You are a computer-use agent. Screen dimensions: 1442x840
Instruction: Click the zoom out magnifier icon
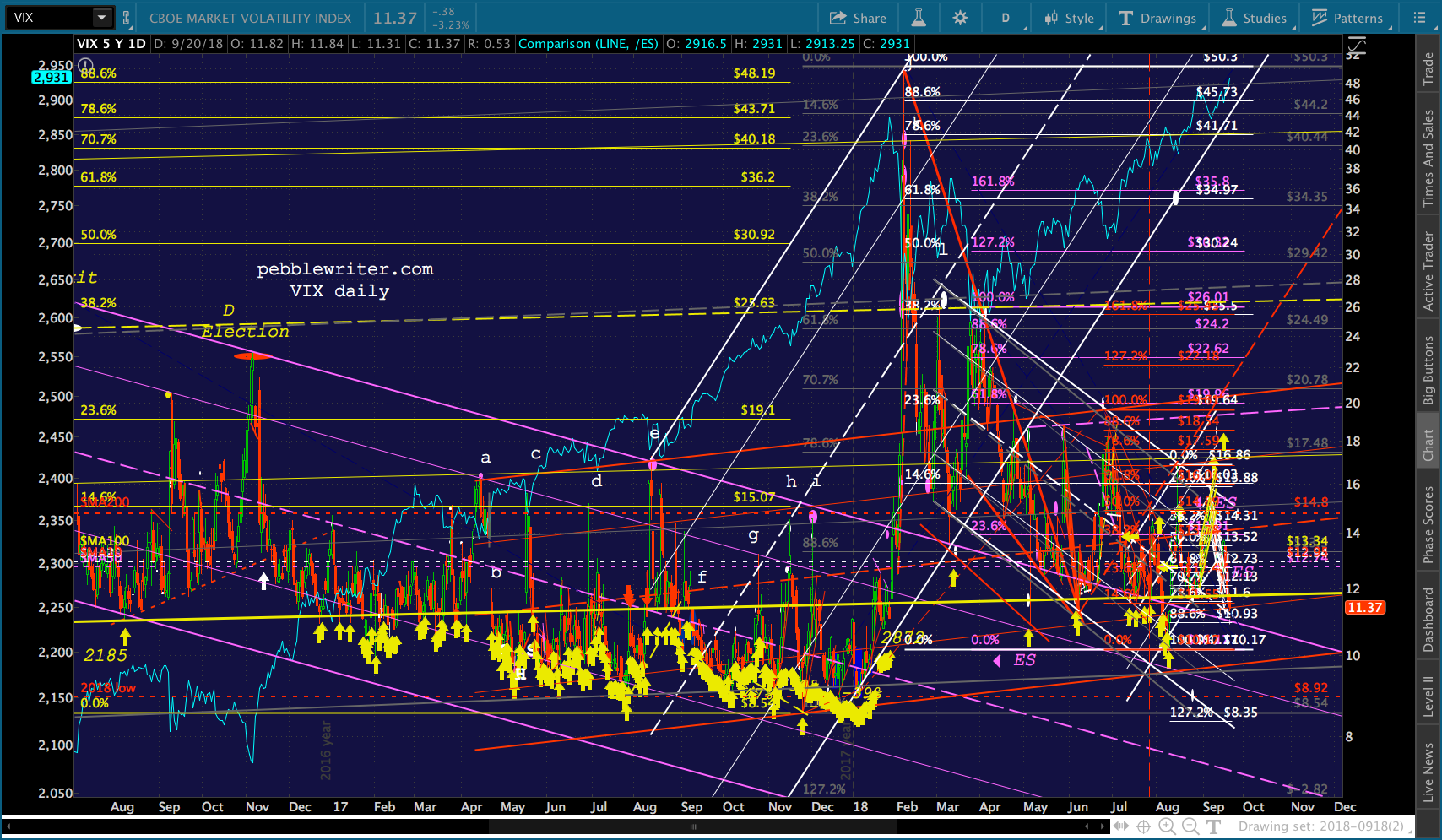1190,826
